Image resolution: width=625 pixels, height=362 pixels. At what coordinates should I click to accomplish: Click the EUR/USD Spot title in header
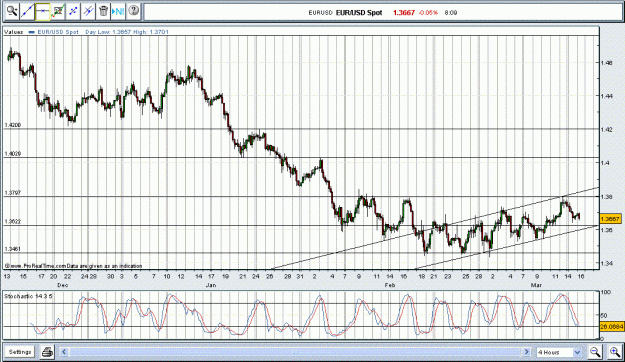point(359,13)
